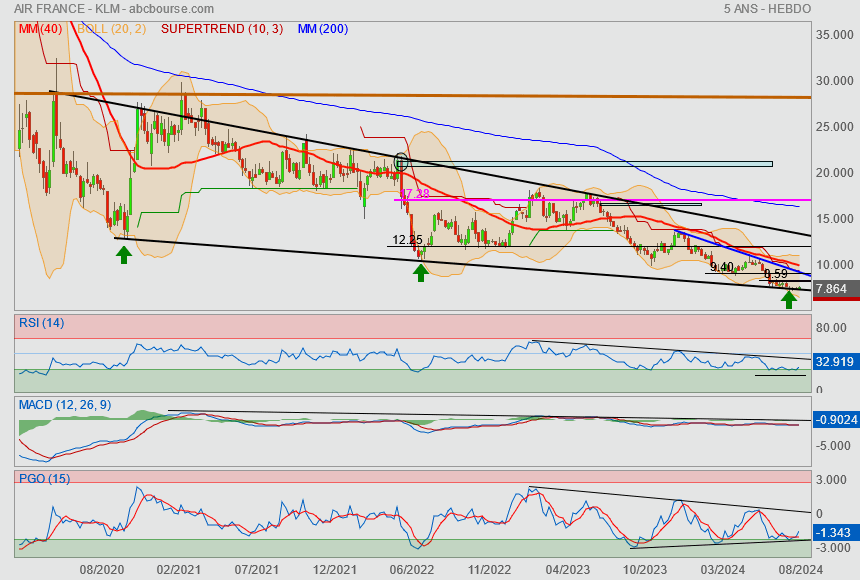The width and height of the screenshot is (860, 580).
Task: Click the 07/2021 date axis label
Action: (257, 570)
